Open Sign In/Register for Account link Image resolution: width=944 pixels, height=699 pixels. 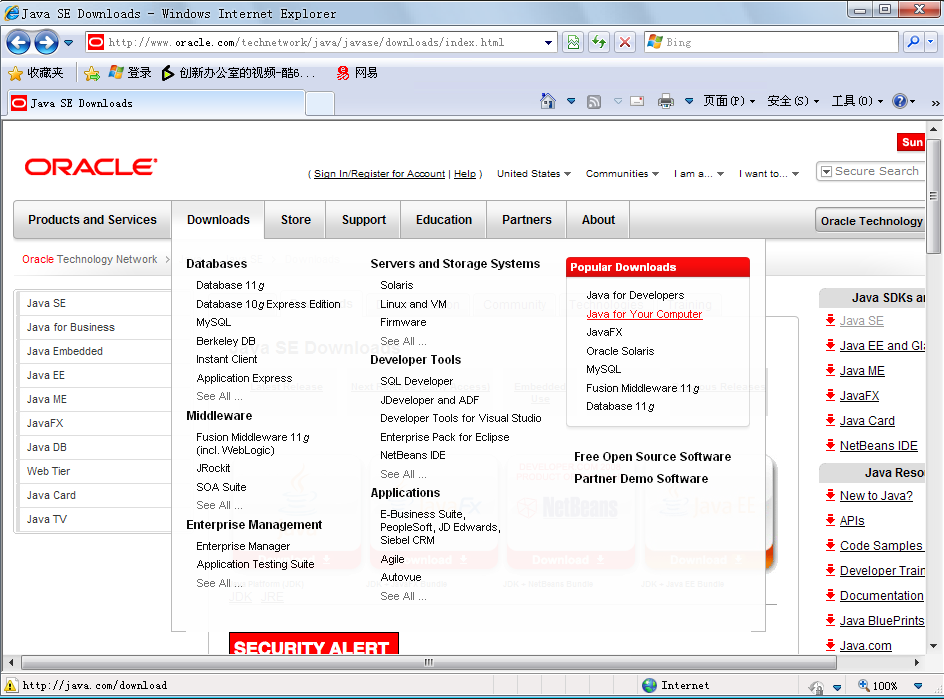(x=379, y=173)
